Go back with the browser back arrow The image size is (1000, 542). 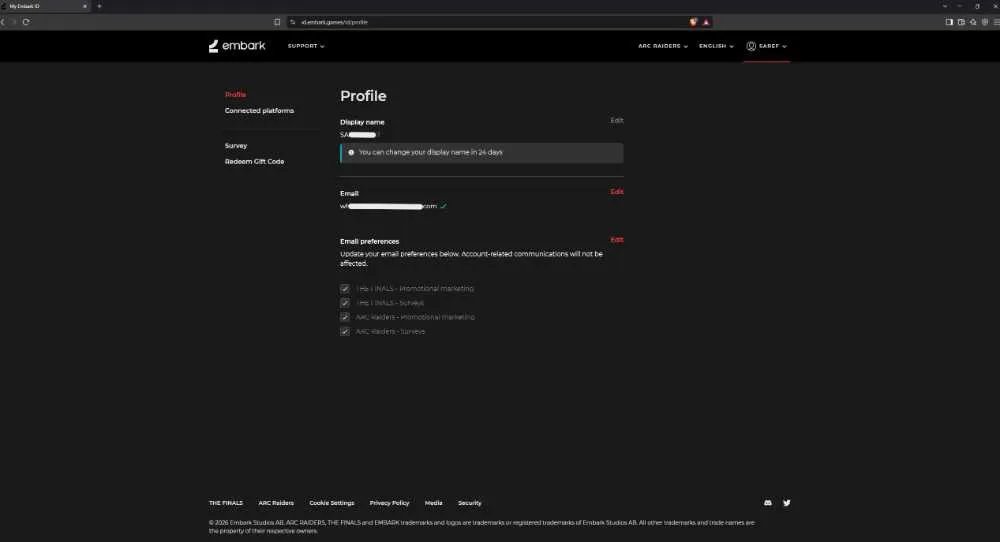pos(3,22)
